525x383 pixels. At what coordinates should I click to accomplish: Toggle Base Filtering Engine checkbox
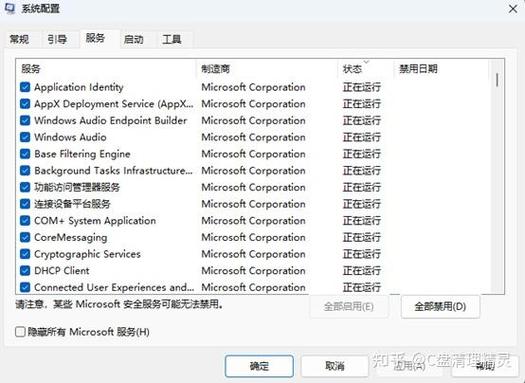pos(25,154)
